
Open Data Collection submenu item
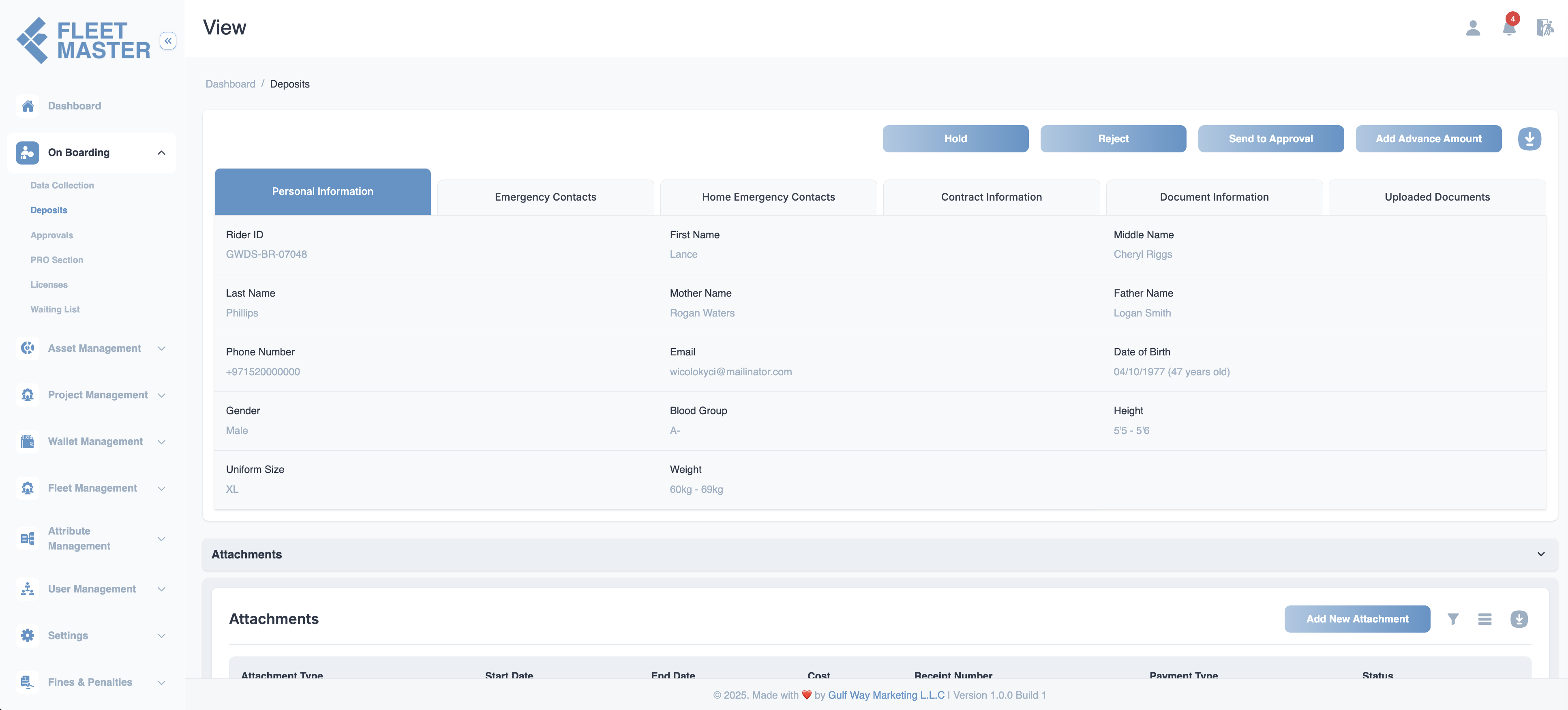point(62,186)
